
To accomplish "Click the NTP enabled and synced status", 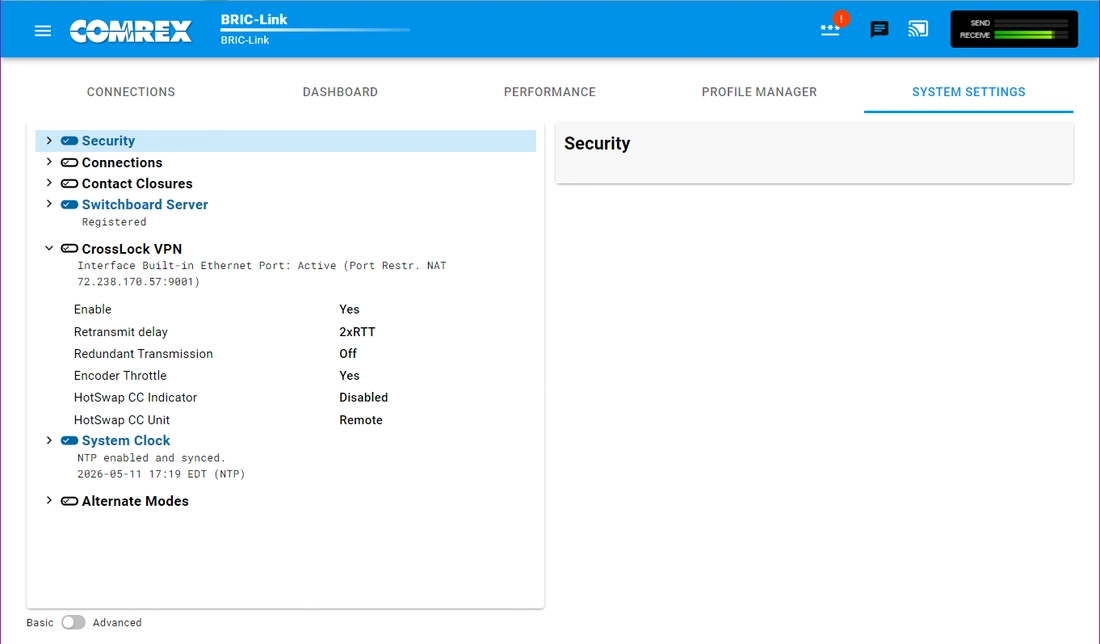I will coord(152,458).
